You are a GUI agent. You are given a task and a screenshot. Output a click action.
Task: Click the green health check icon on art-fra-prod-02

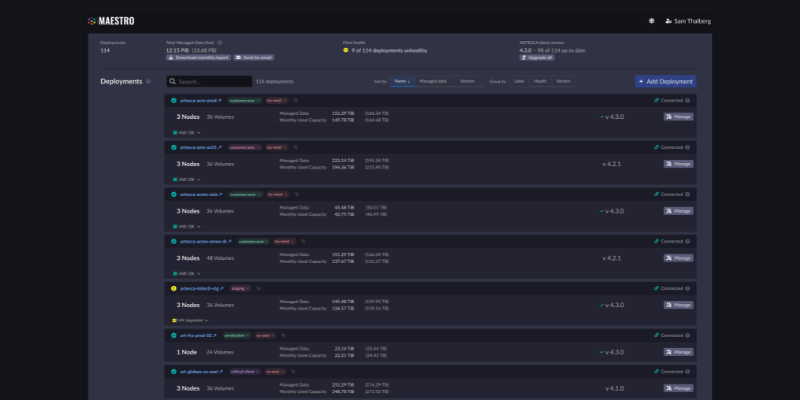click(173, 335)
